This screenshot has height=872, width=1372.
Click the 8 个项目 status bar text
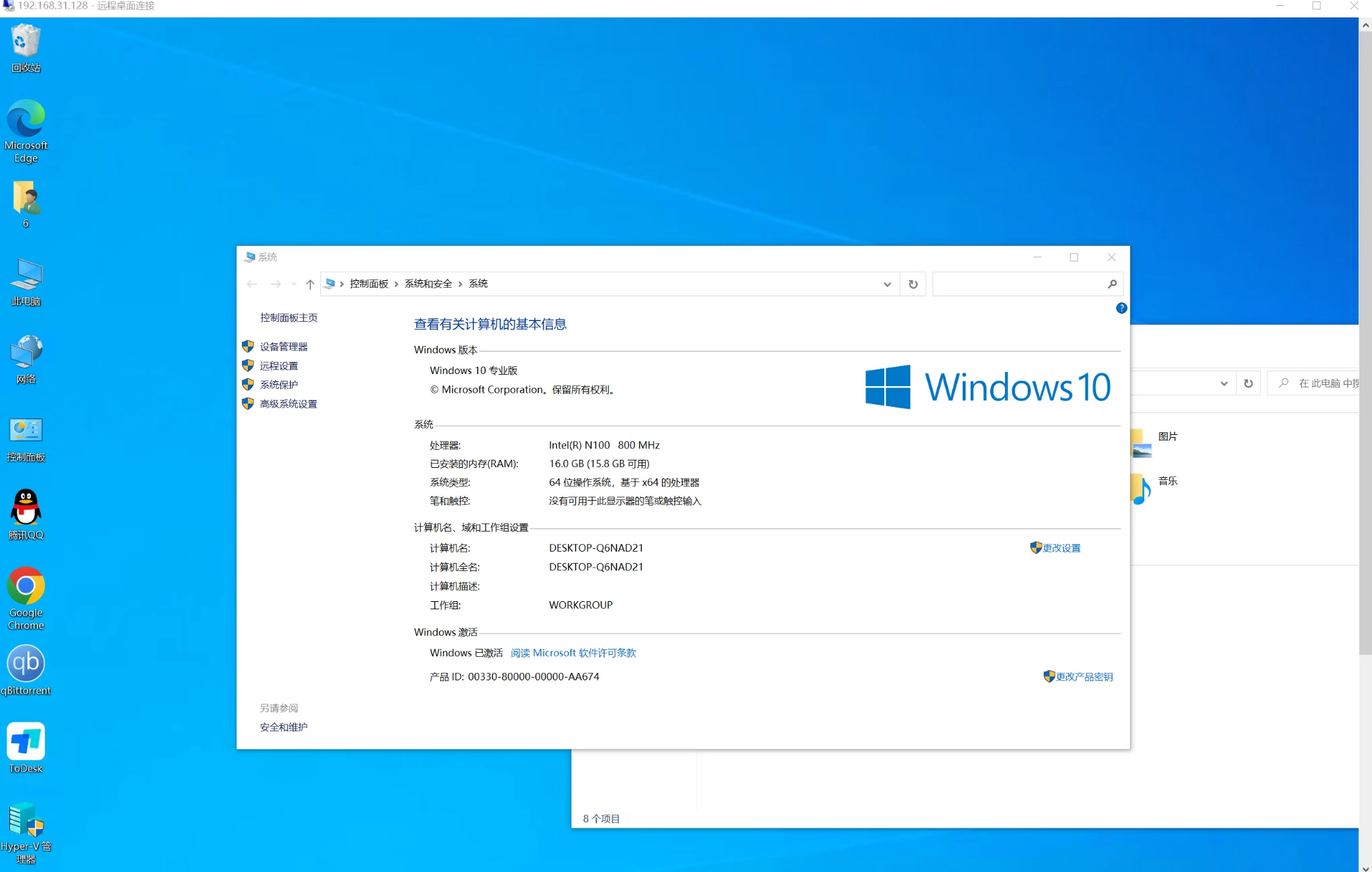601,818
